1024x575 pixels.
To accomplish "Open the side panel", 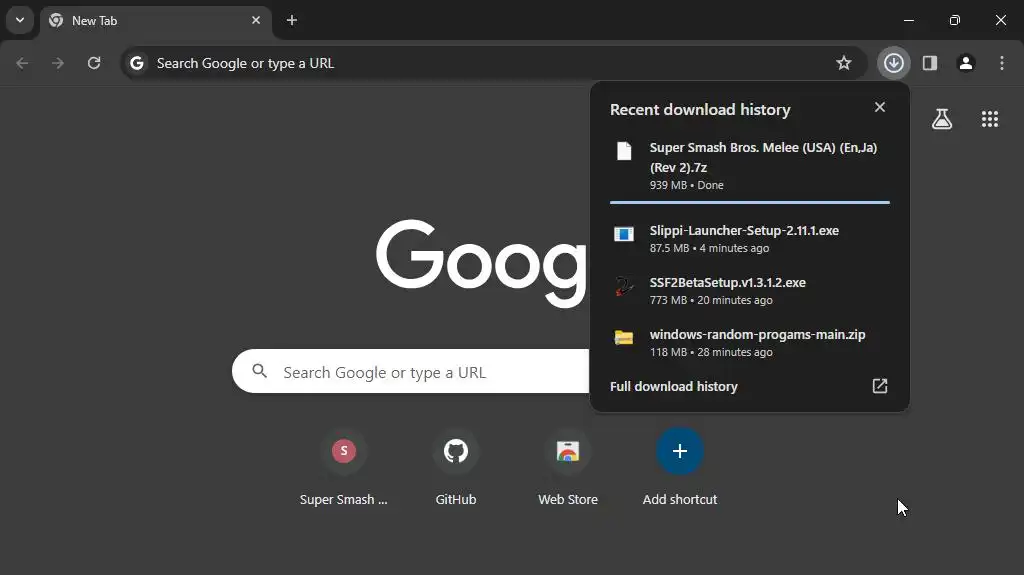I will tap(930, 63).
